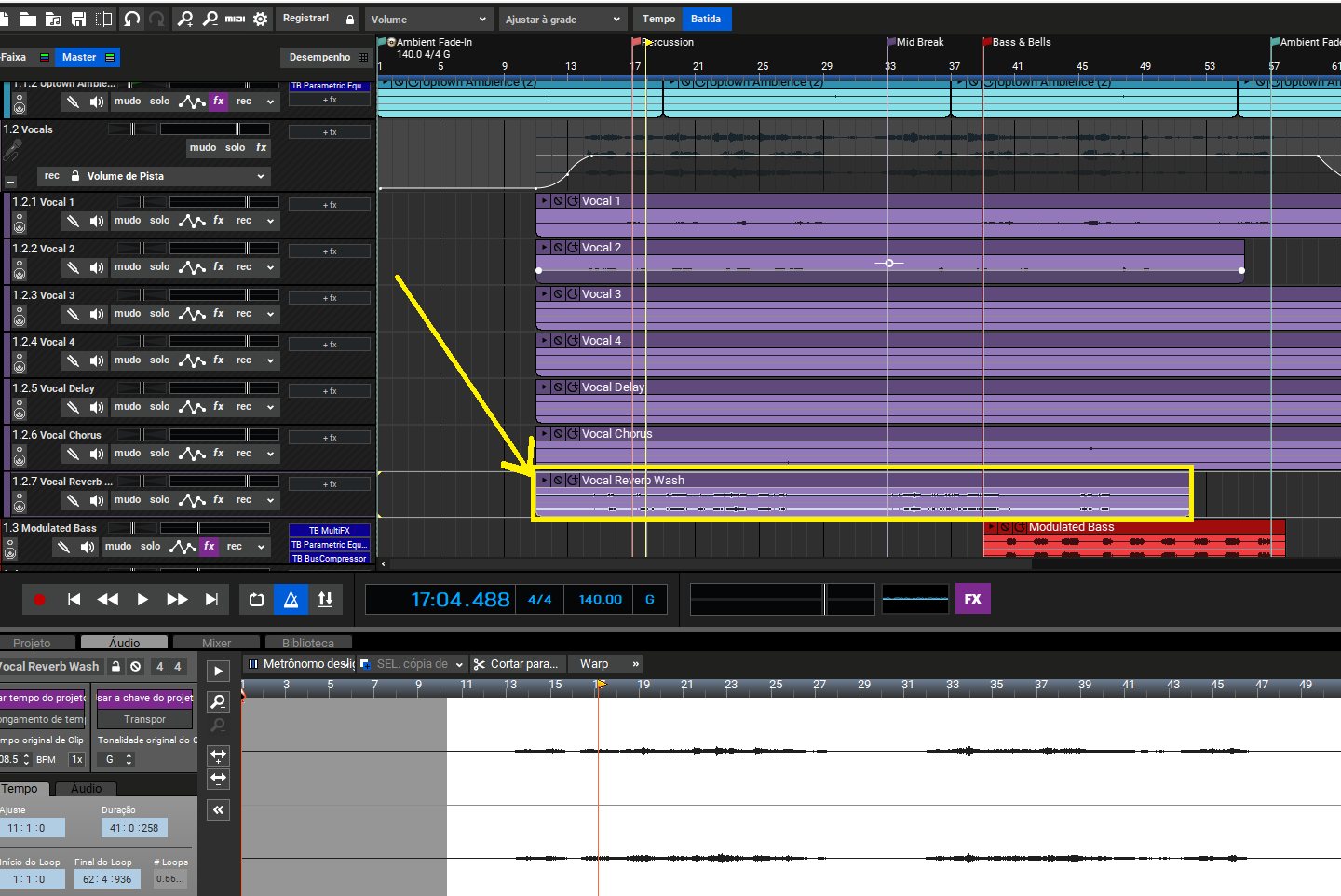The width and height of the screenshot is (1341, 896).
Task: Click the Warp button in the sound editor
Action: coord(594,664)
